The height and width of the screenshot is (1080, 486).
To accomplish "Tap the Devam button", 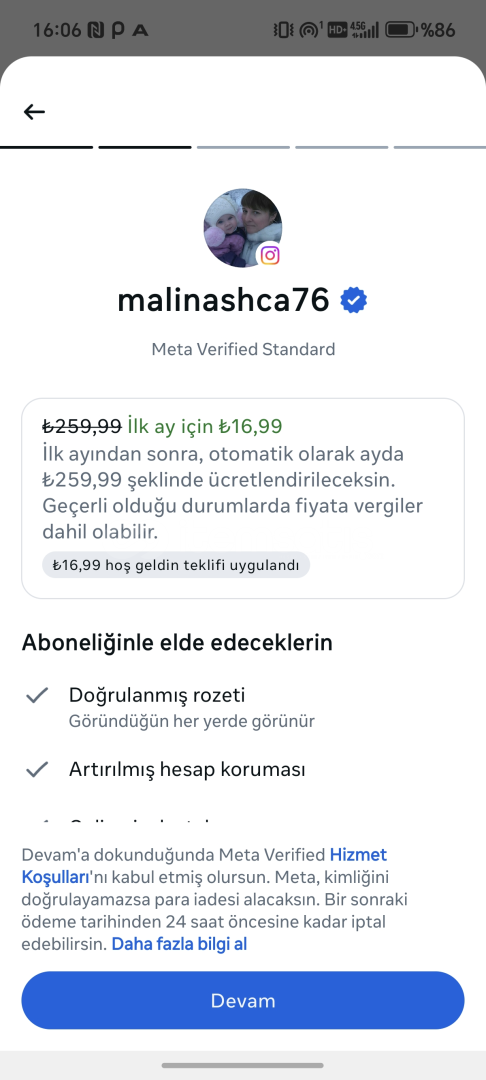I will pos(243,1000).
